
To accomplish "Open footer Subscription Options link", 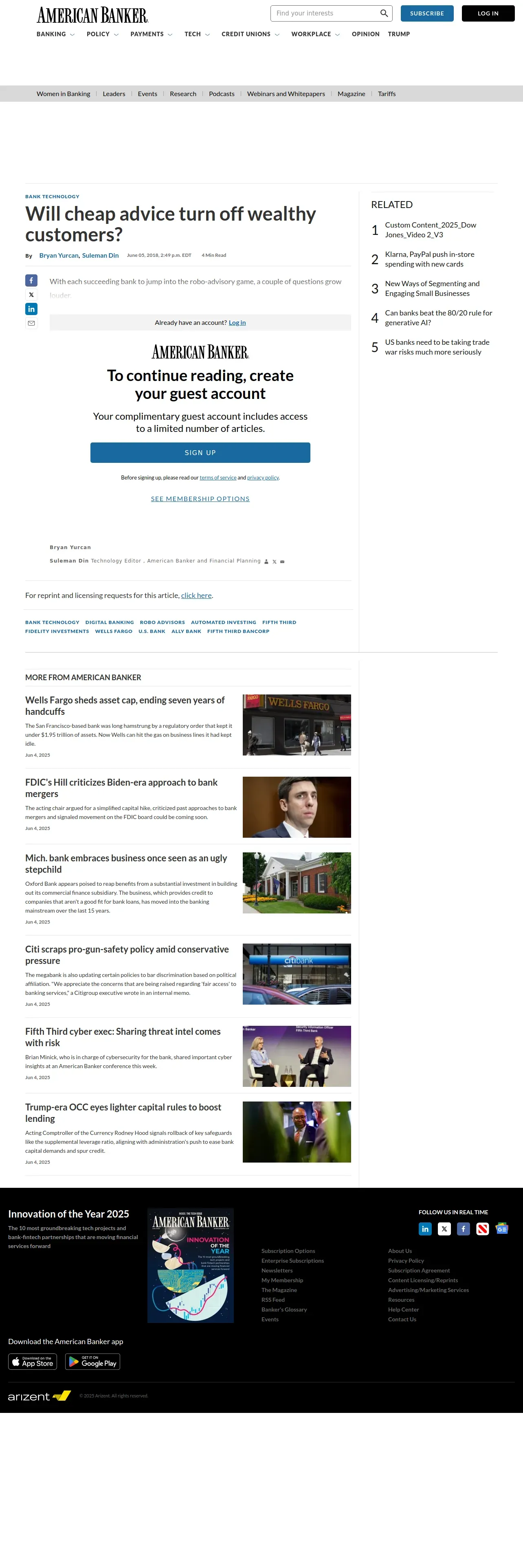I will [288, 1251].
